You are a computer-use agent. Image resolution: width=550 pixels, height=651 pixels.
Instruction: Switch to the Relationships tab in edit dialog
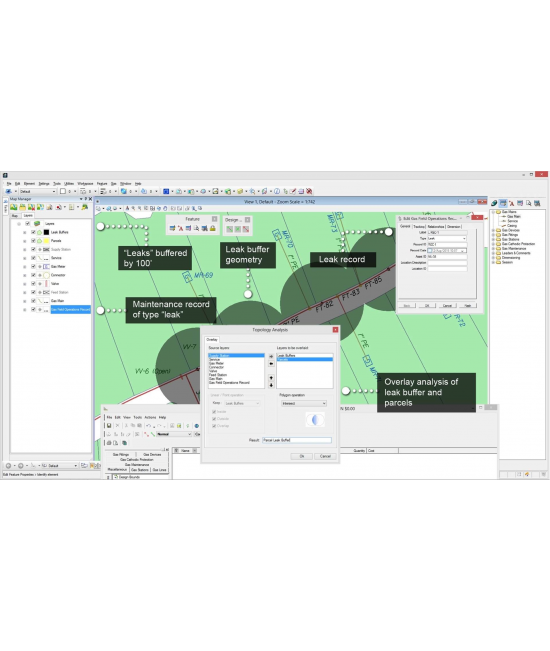click(436, 227)
